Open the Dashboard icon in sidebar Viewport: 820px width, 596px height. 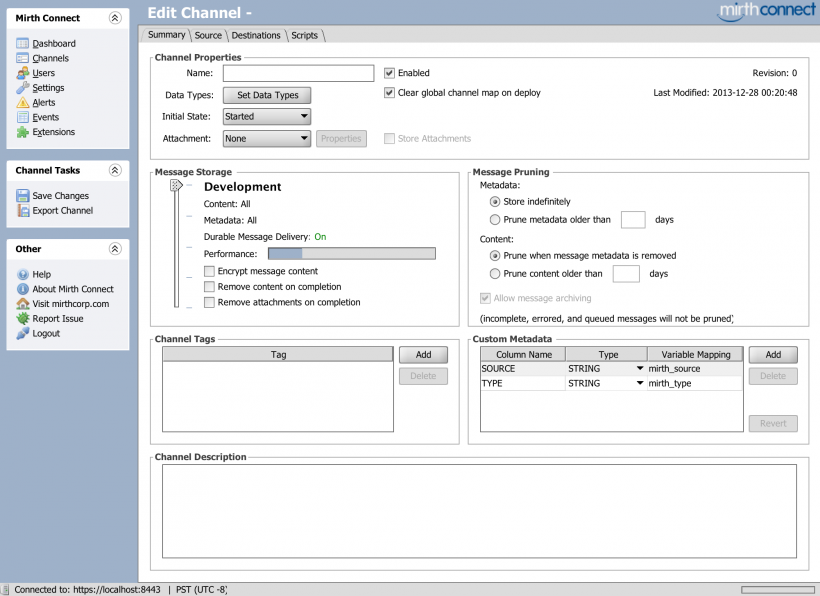click(23, 43)
